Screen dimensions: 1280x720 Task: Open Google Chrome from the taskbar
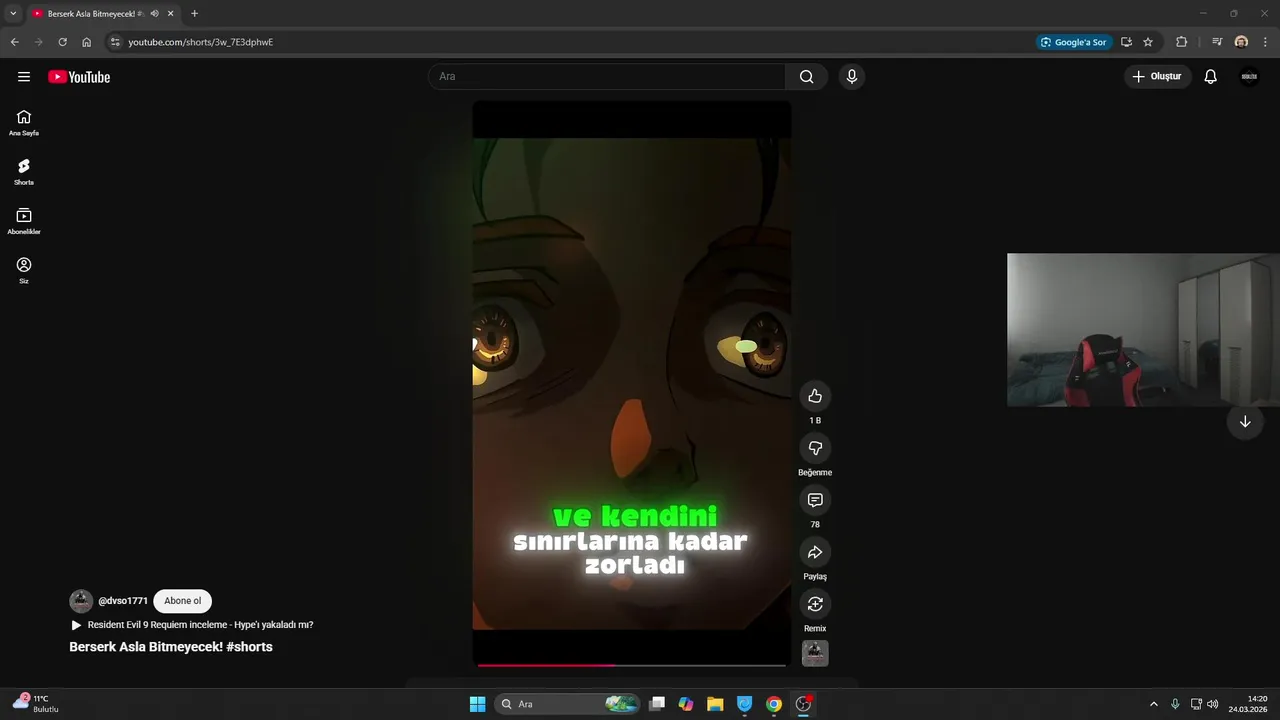pyautogui.click(x=774, y=704)
